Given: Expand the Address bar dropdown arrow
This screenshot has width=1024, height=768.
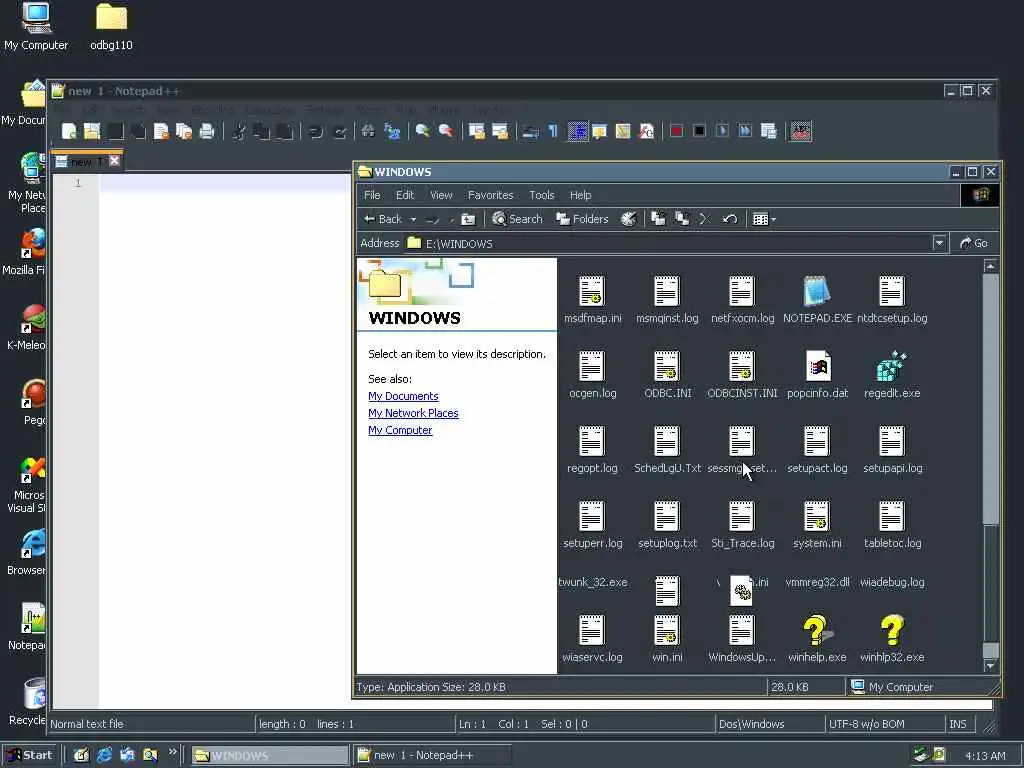Looking at the screenshot, I should 939,244.
